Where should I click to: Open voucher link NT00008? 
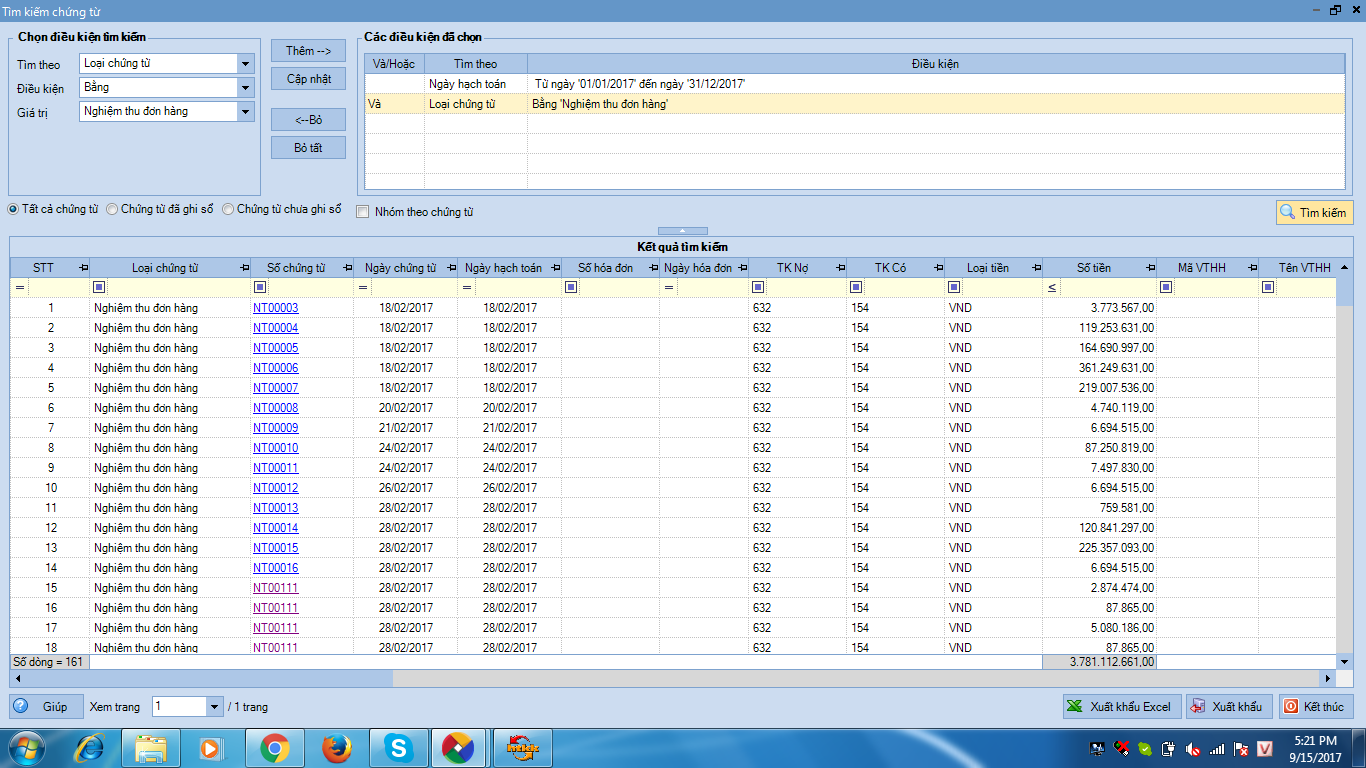(x=275, y=408)
